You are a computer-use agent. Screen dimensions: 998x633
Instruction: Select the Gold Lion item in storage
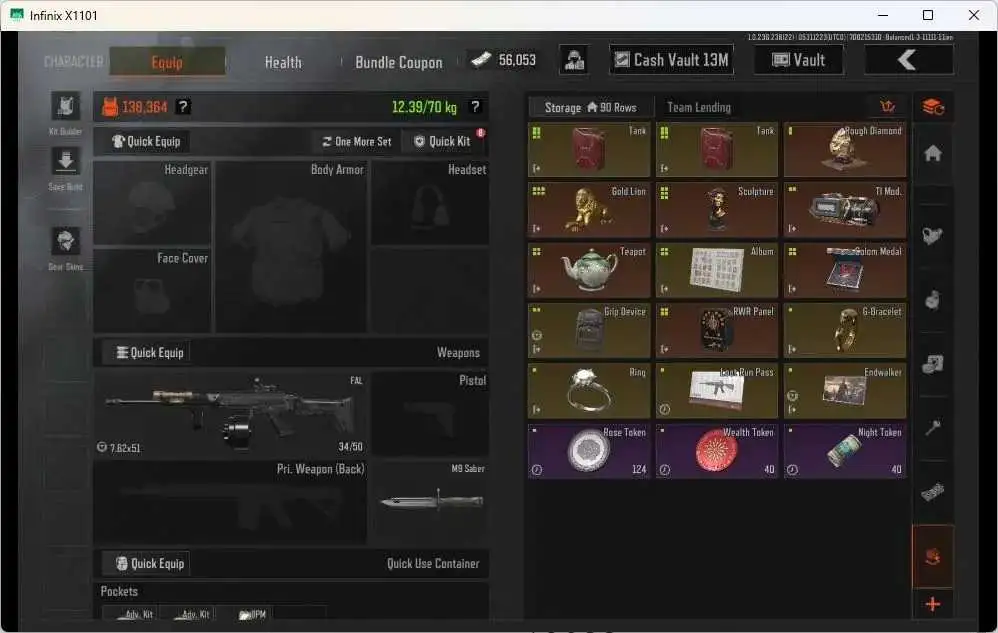[x=589, y=210]
